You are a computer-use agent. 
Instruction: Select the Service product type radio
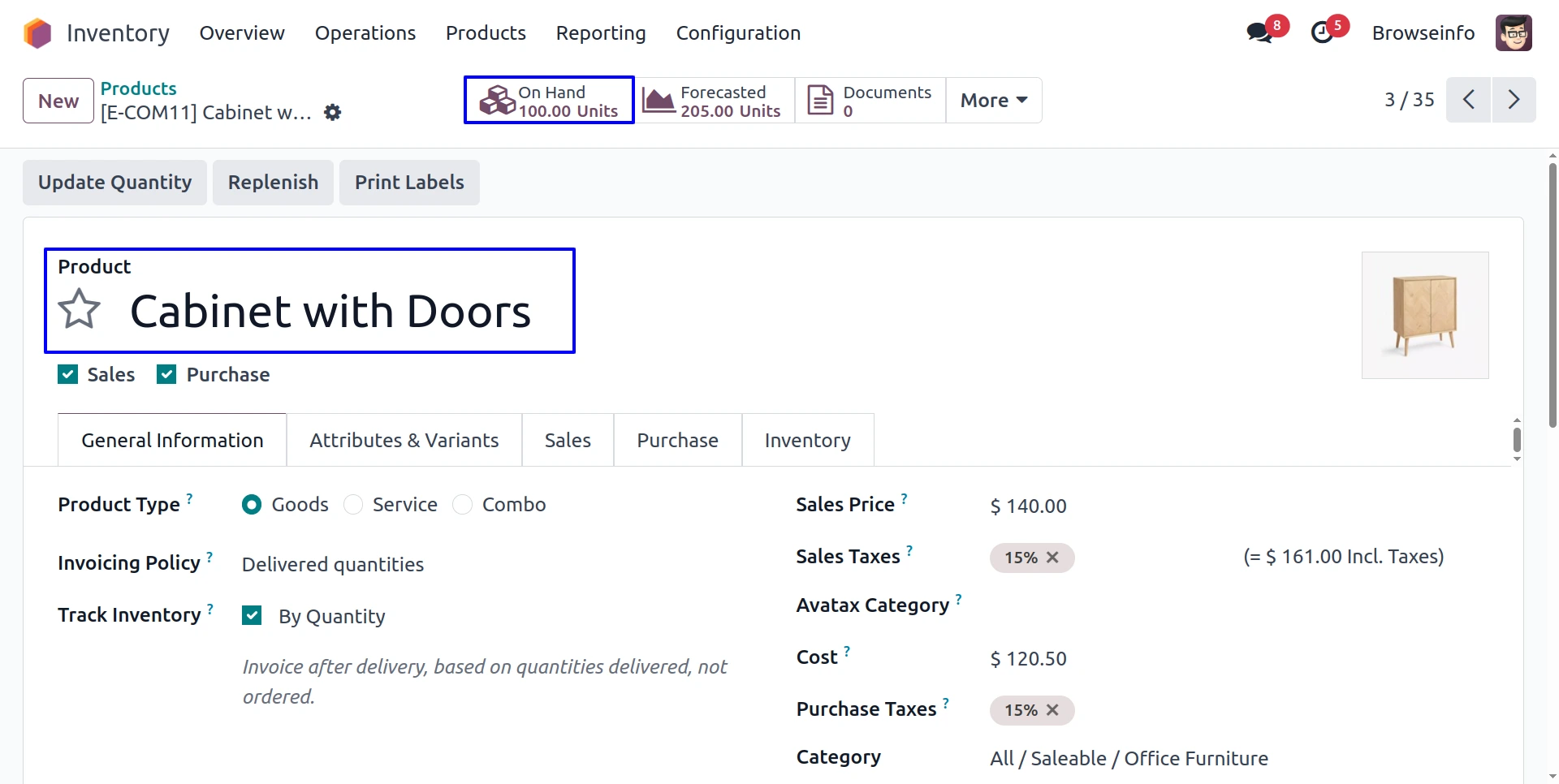point(353,505)
